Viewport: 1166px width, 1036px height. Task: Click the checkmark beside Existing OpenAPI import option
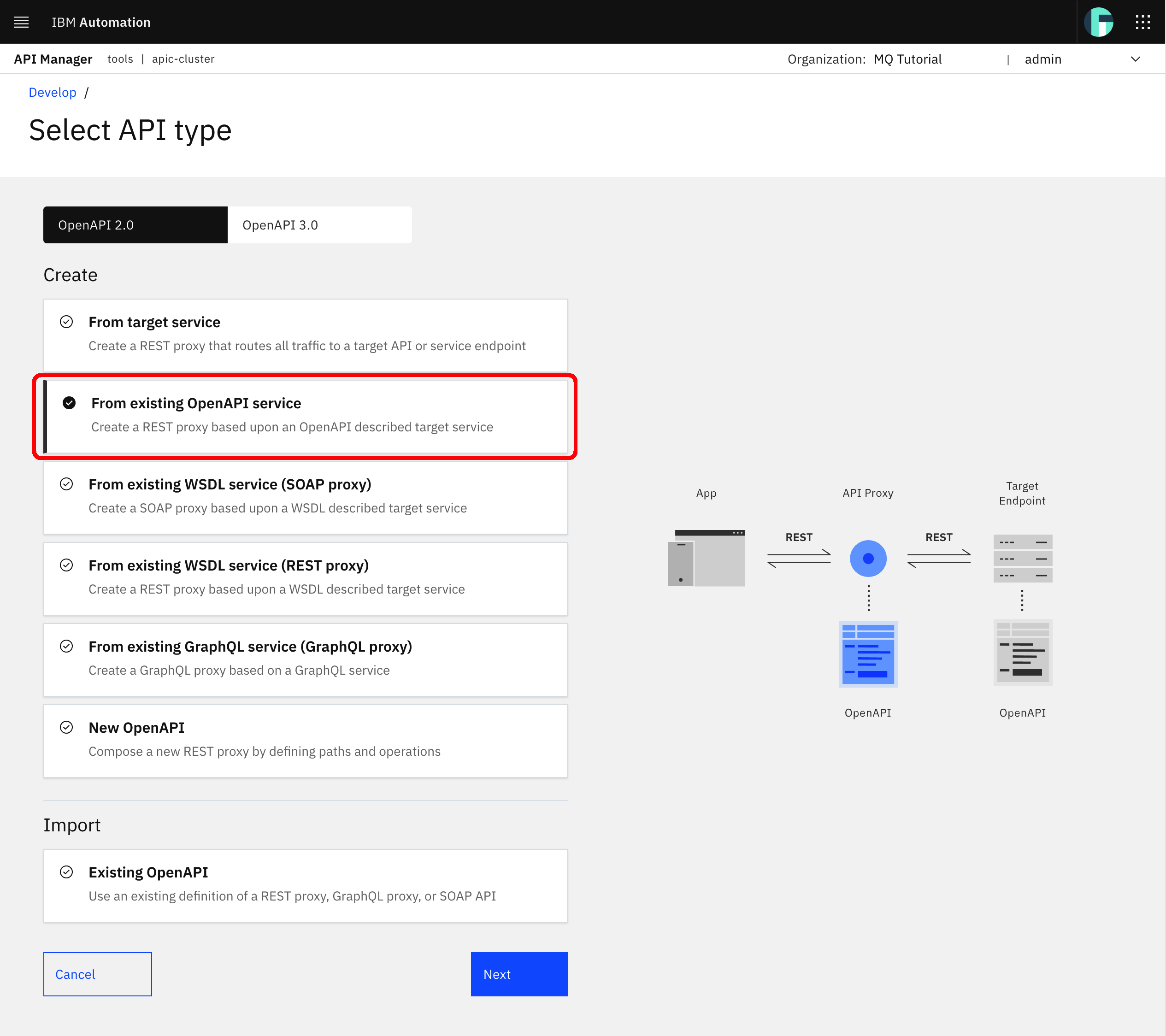coord(67,872)
